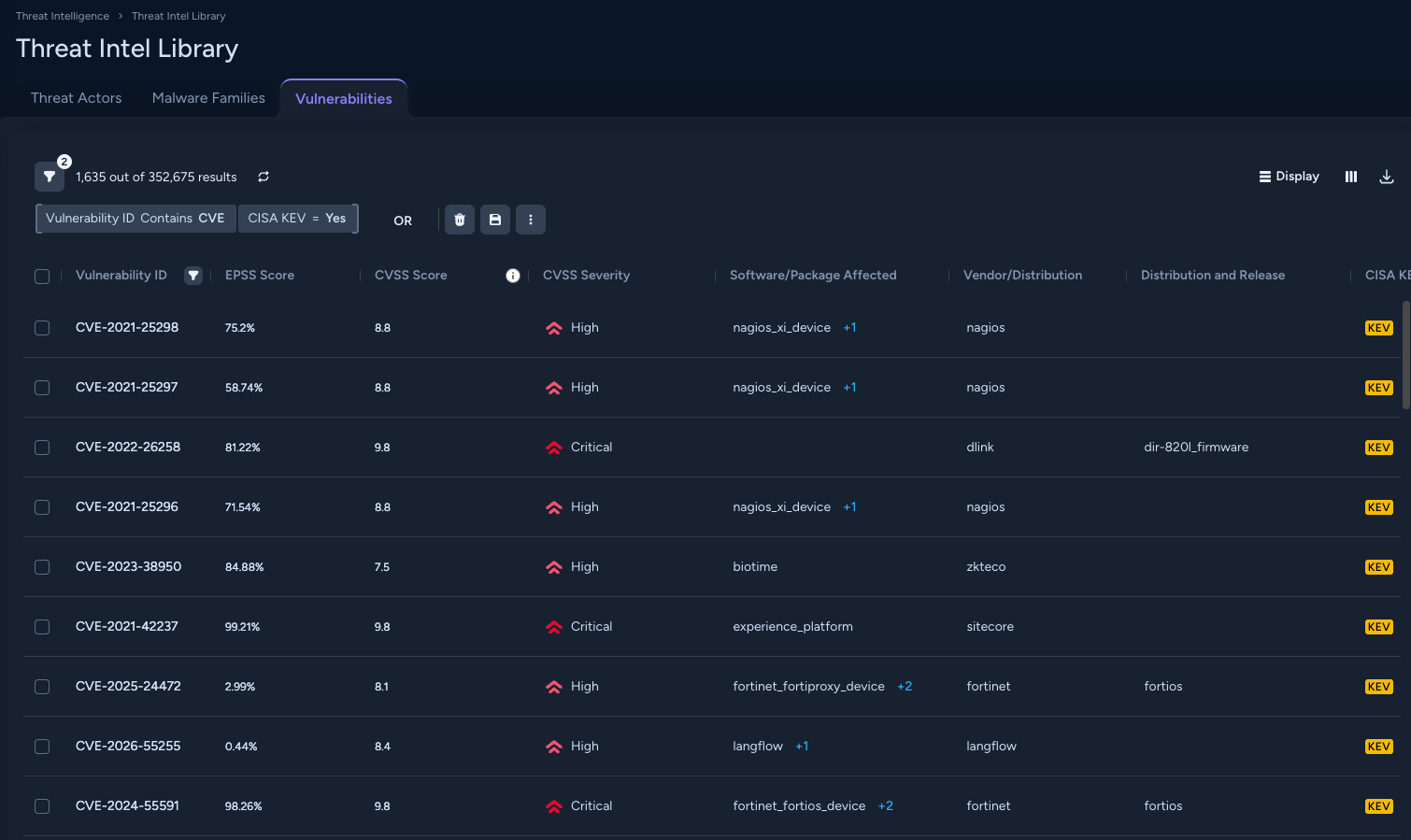Check the CVE-2021-25297 row
The image size is (1411, 840).
click(42, 388)
